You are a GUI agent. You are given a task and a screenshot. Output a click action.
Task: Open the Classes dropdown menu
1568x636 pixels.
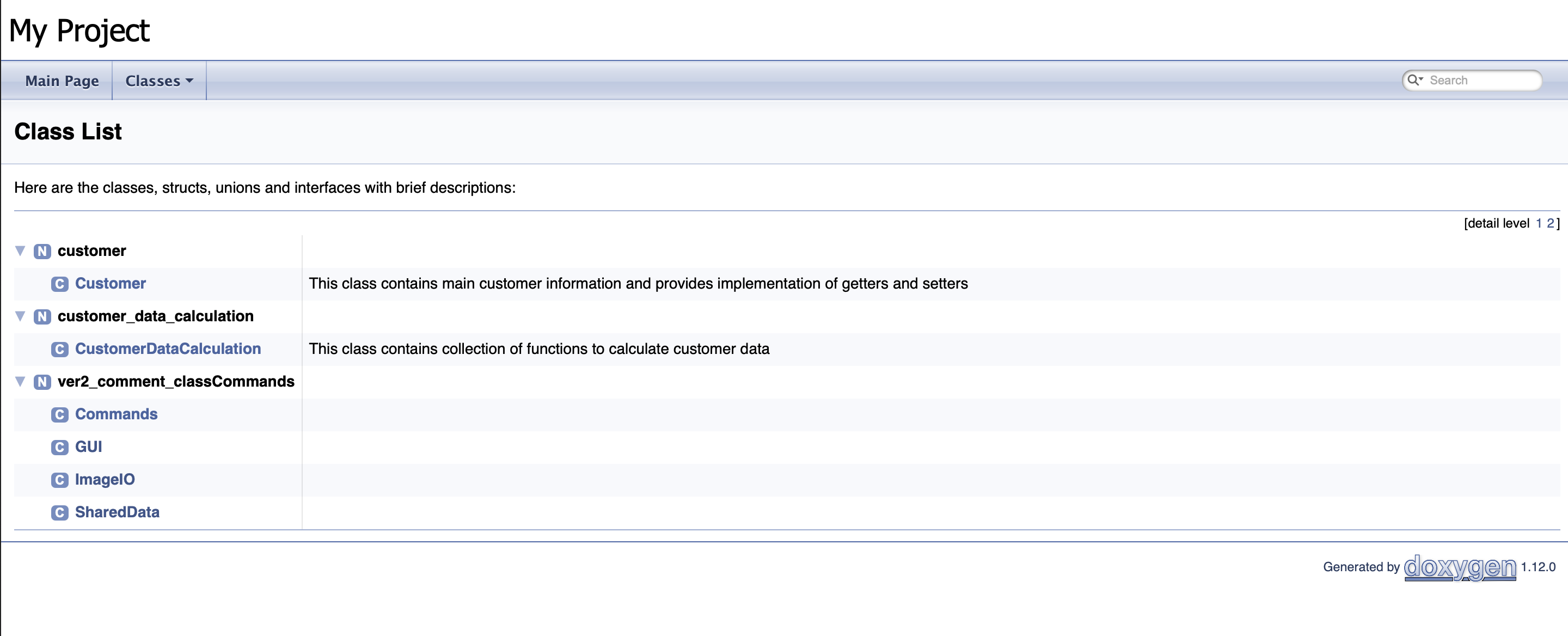coord(160,81)
